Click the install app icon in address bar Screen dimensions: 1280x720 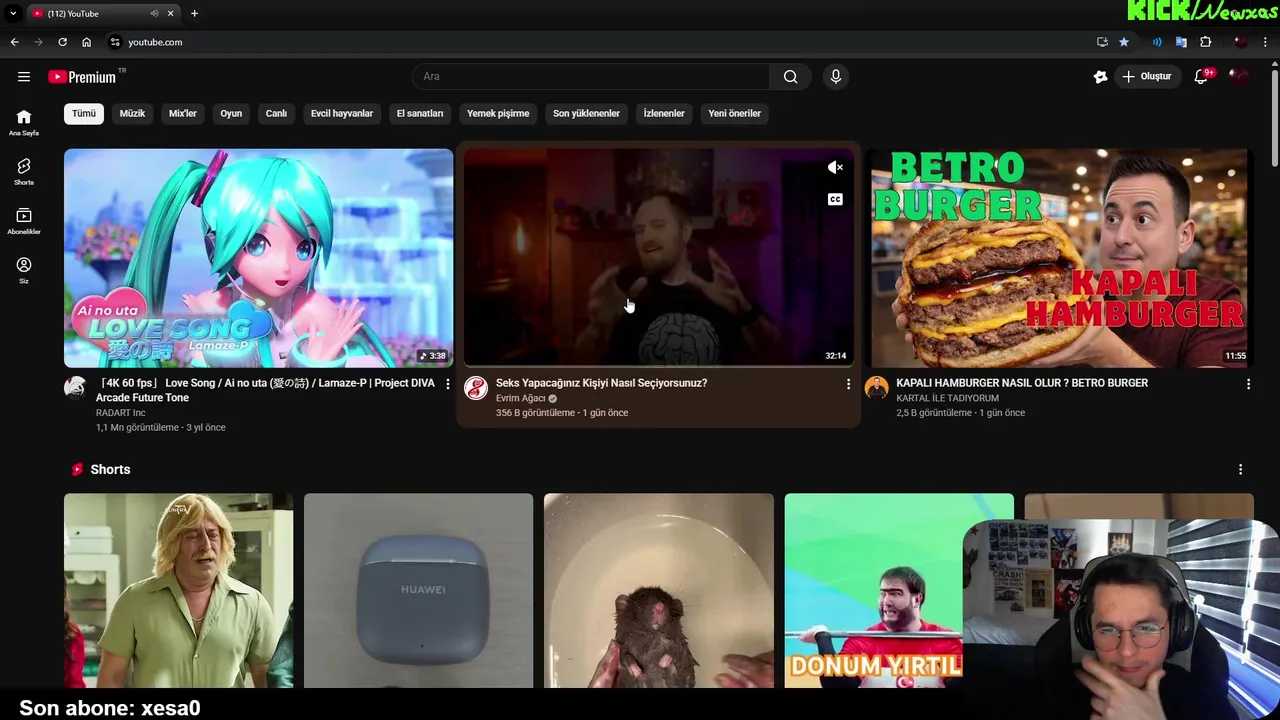pos(1102,42)
